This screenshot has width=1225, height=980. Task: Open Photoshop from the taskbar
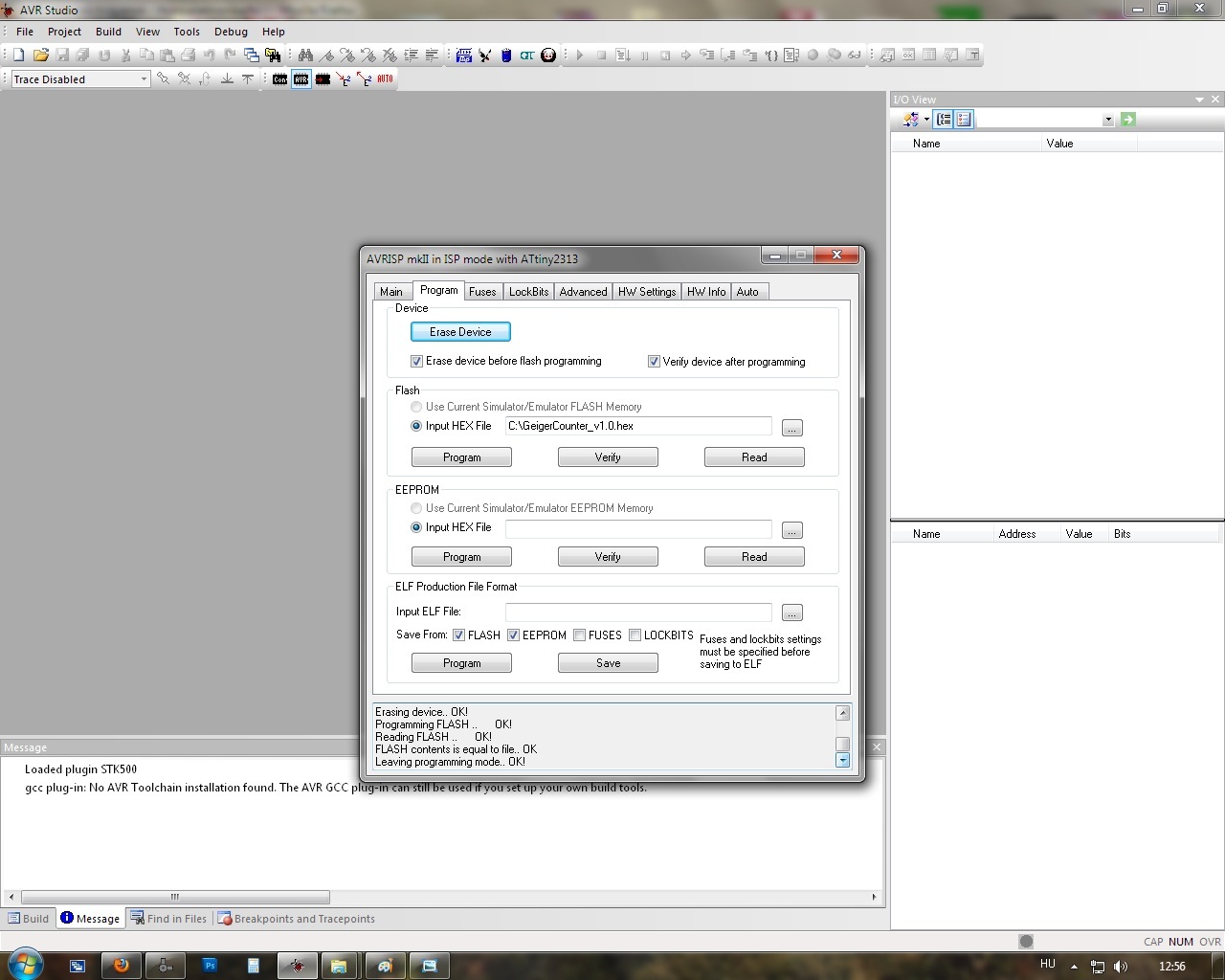(x=210, y=966)
